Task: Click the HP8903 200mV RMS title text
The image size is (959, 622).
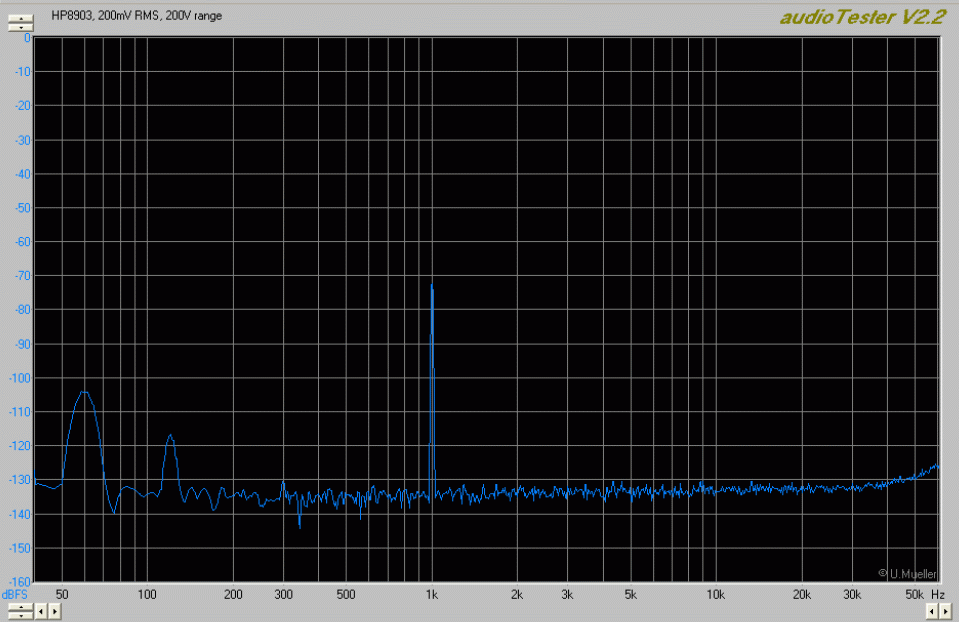Action: 137,17
